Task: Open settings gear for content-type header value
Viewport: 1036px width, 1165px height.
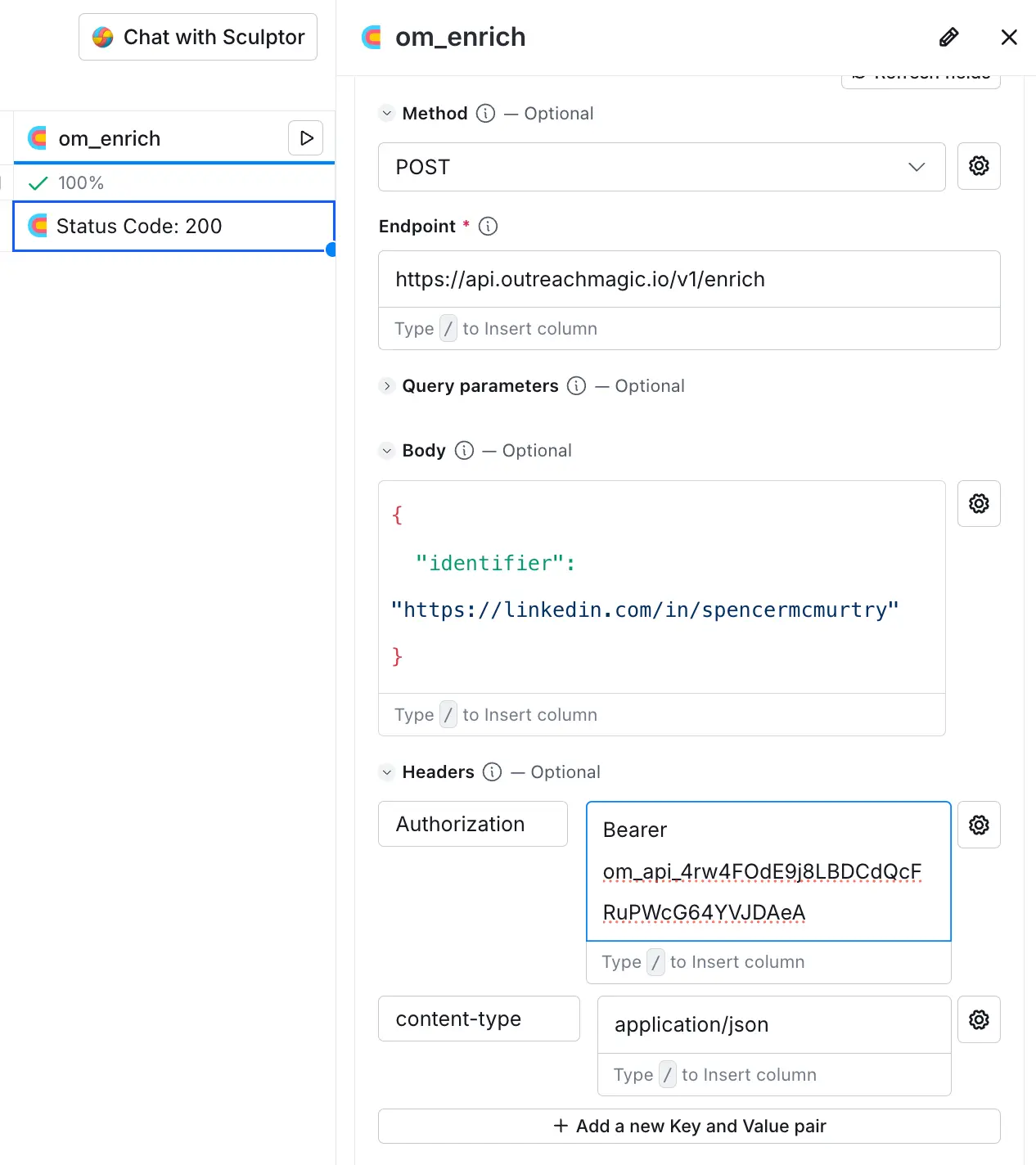Action: point(979,1019)
